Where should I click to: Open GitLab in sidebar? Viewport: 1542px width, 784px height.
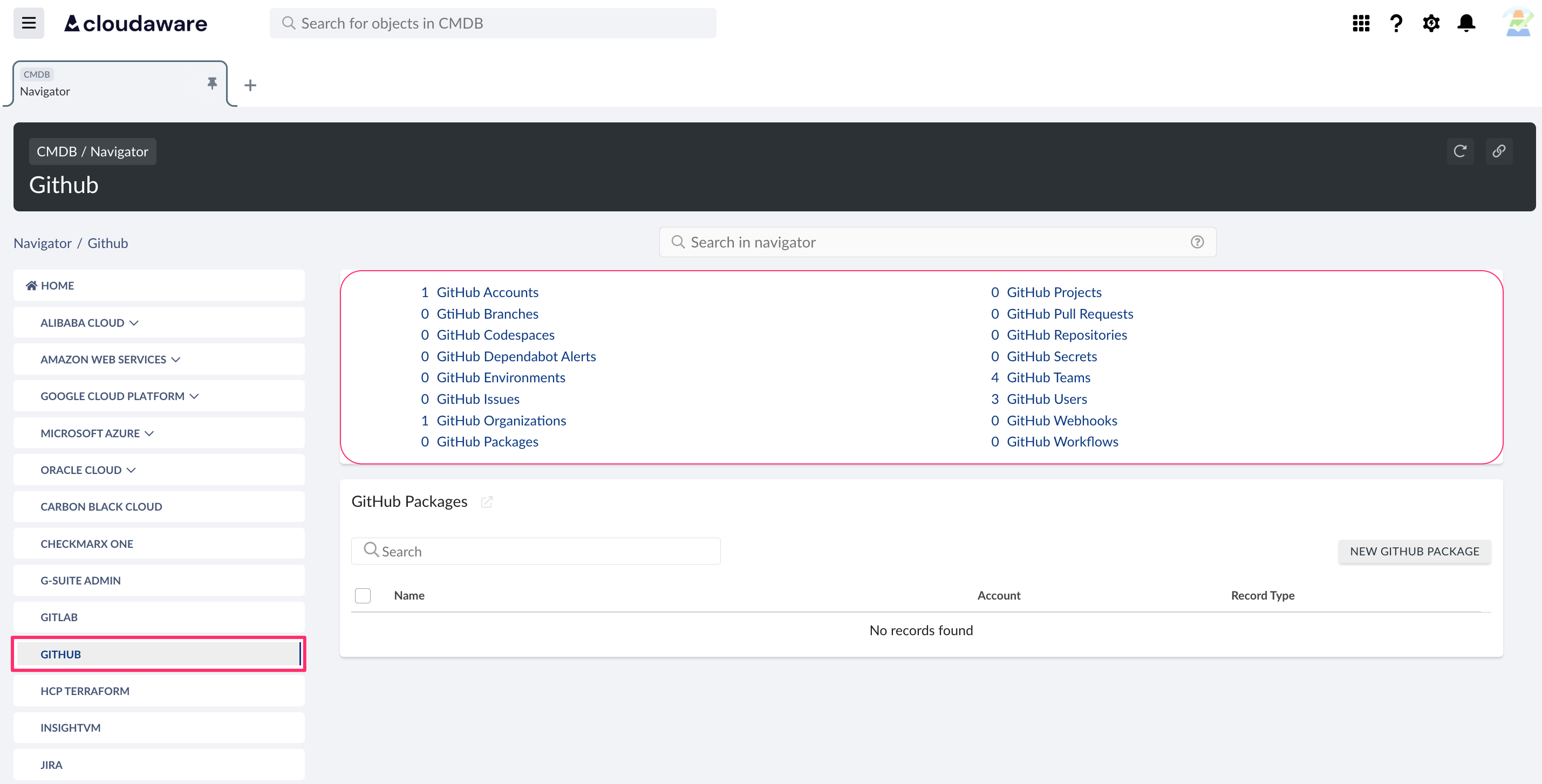(x=159, y=617)
